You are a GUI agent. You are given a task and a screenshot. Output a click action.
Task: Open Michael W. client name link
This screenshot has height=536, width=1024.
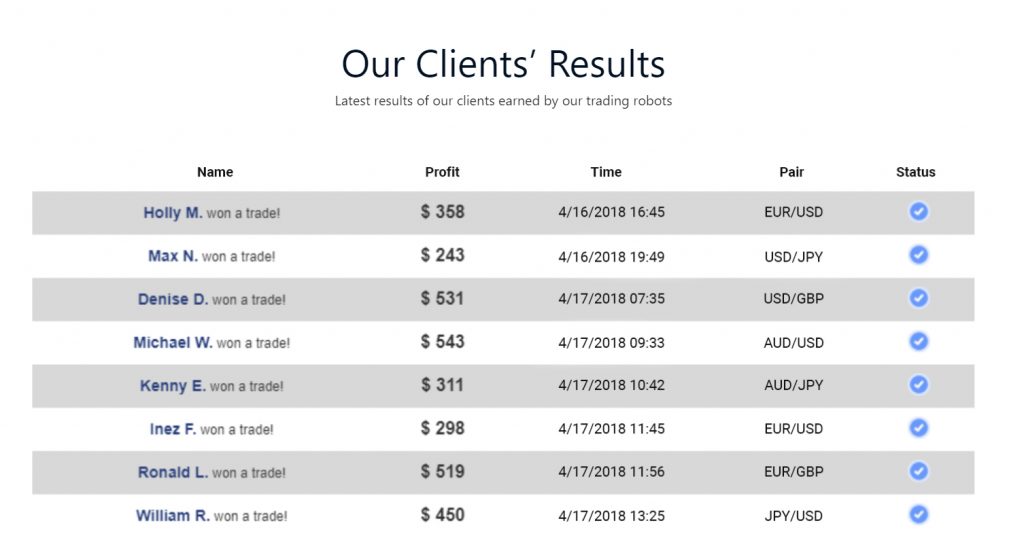pos(173,343)
